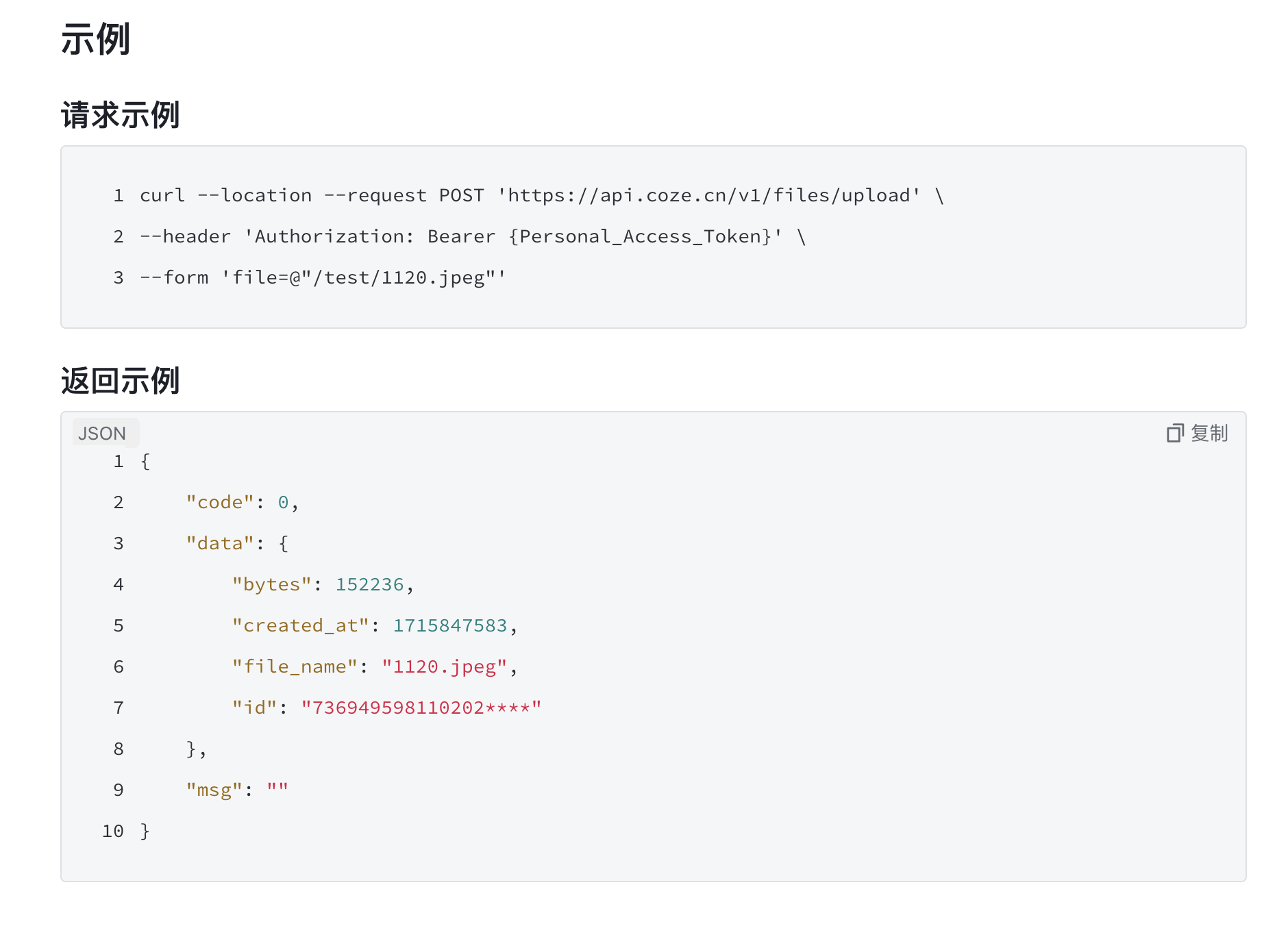The image size is (1288, 937).
Task: Click the 复制 copy button text
Action: 1209,433
